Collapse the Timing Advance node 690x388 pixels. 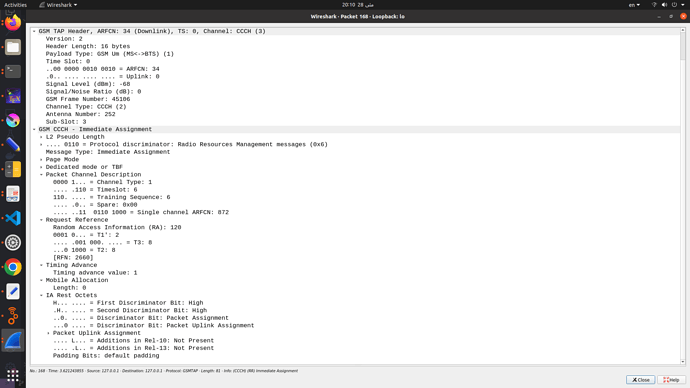41,265
